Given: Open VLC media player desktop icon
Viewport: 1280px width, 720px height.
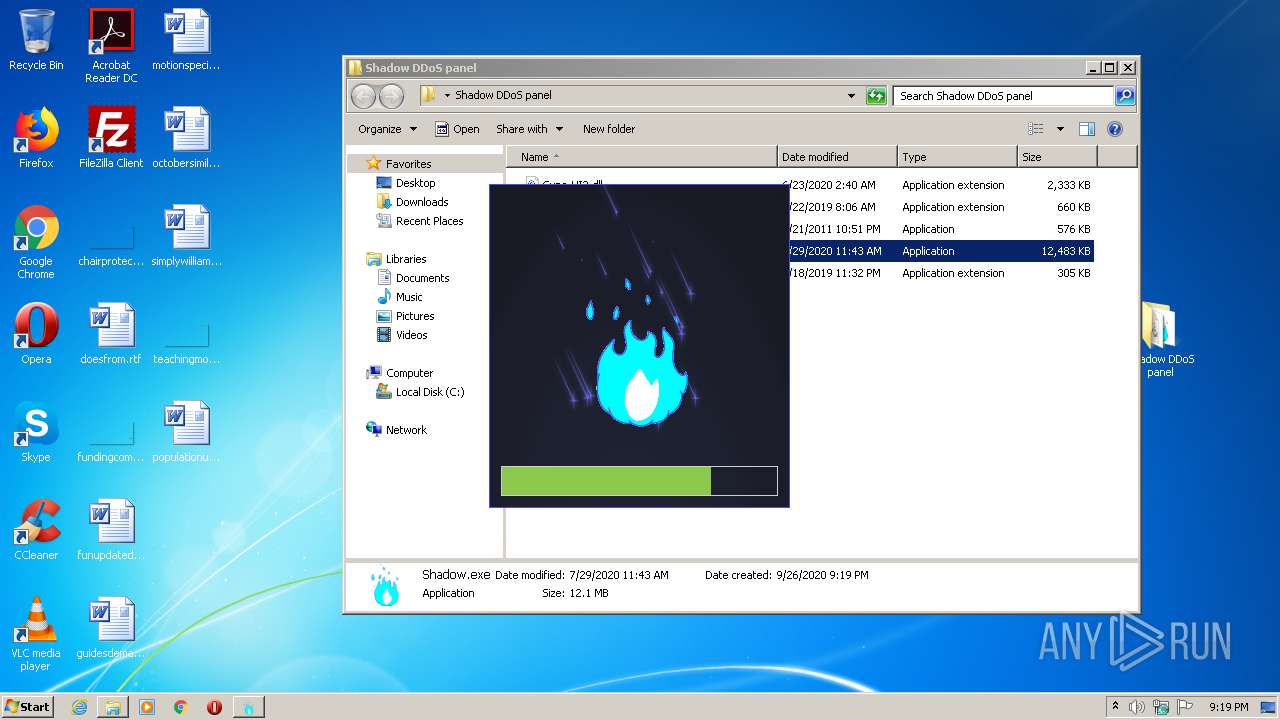Looking at the screenshot, I should 36,634.
